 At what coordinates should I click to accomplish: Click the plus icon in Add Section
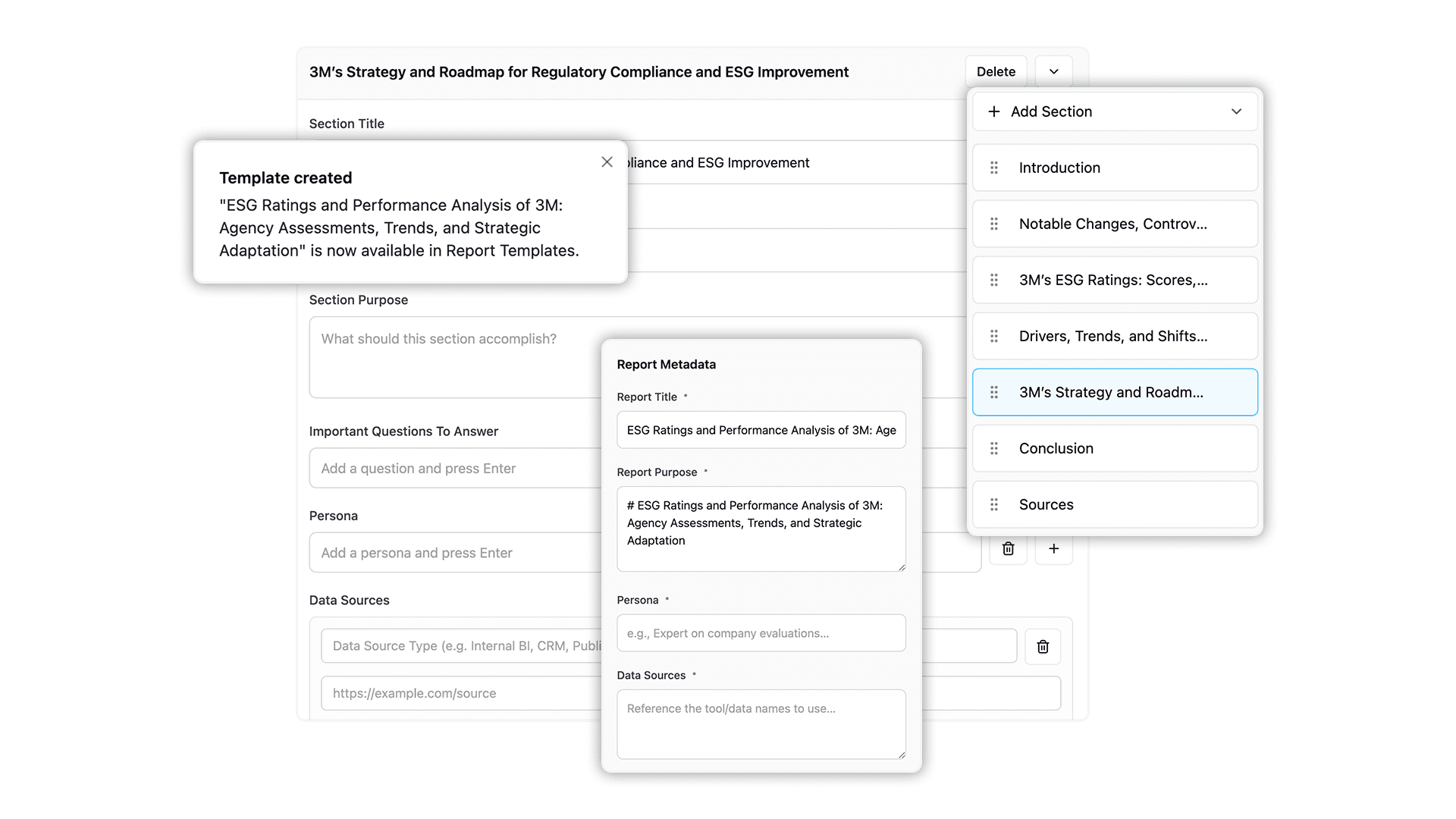(x=994, y=111)
